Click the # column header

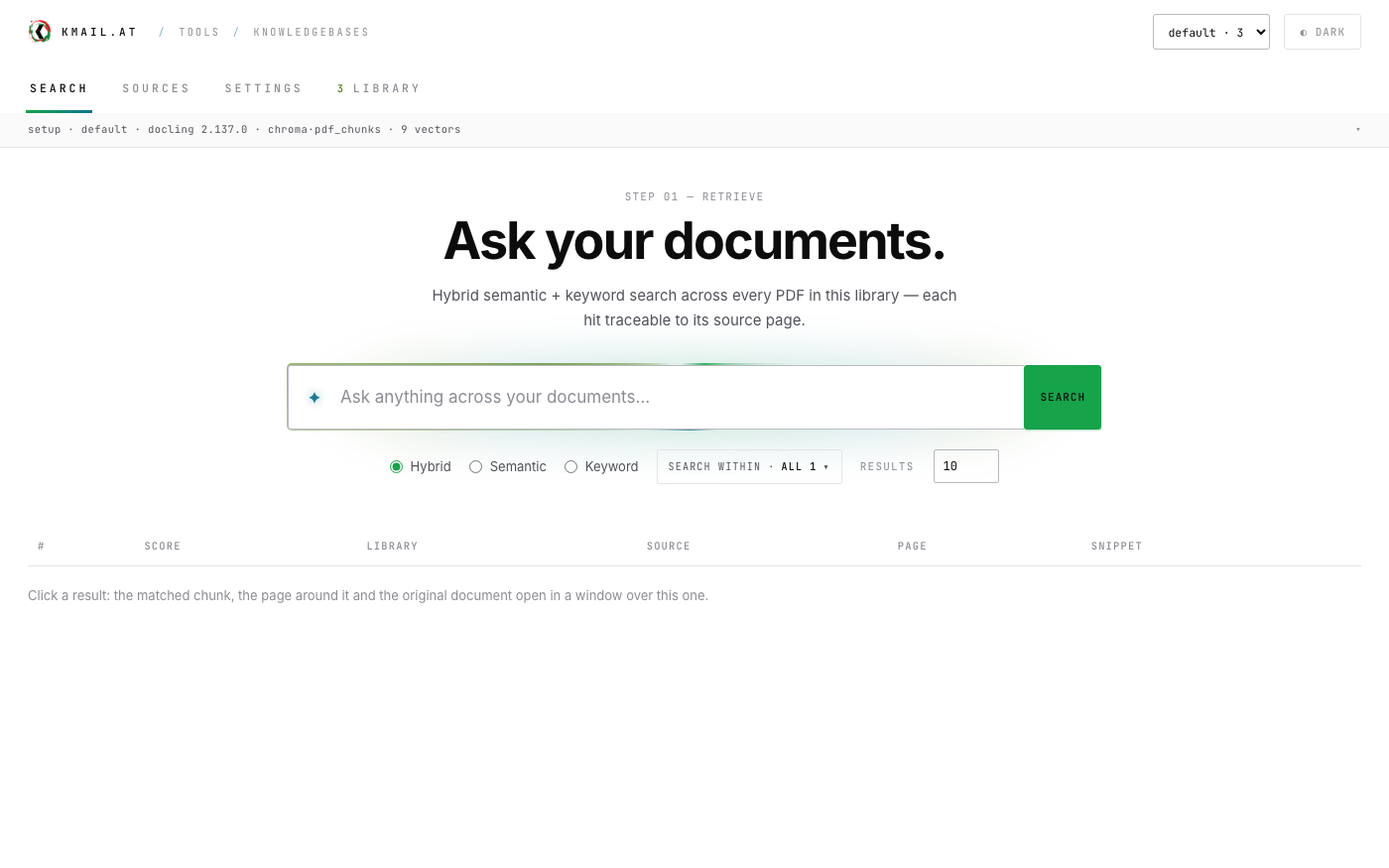[41, 546]
